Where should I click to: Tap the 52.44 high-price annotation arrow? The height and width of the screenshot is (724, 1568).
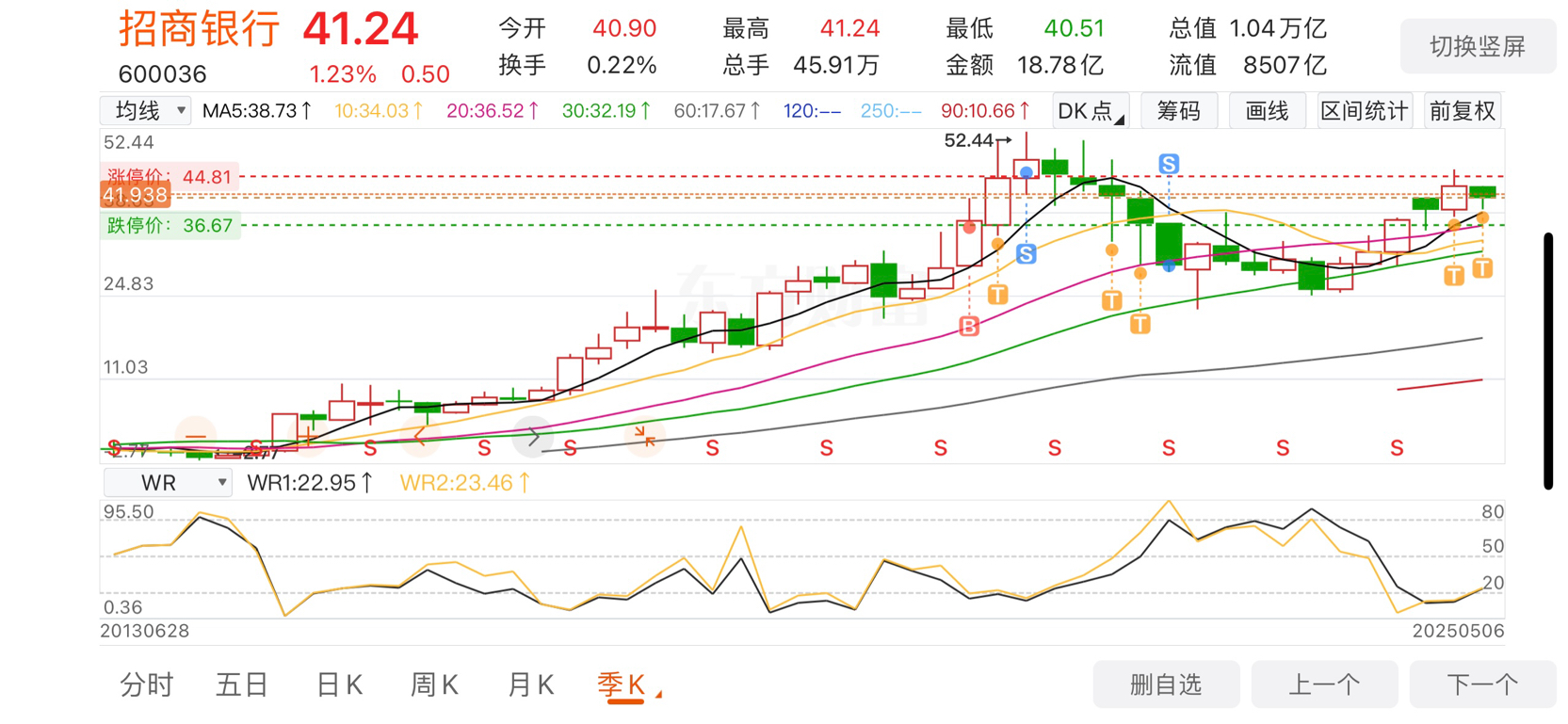978,140
